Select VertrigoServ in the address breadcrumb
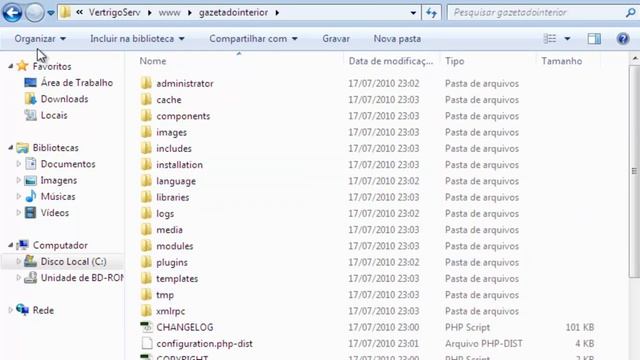The width and height of the screenshot is (640, 360). click(x=115, y=13)
